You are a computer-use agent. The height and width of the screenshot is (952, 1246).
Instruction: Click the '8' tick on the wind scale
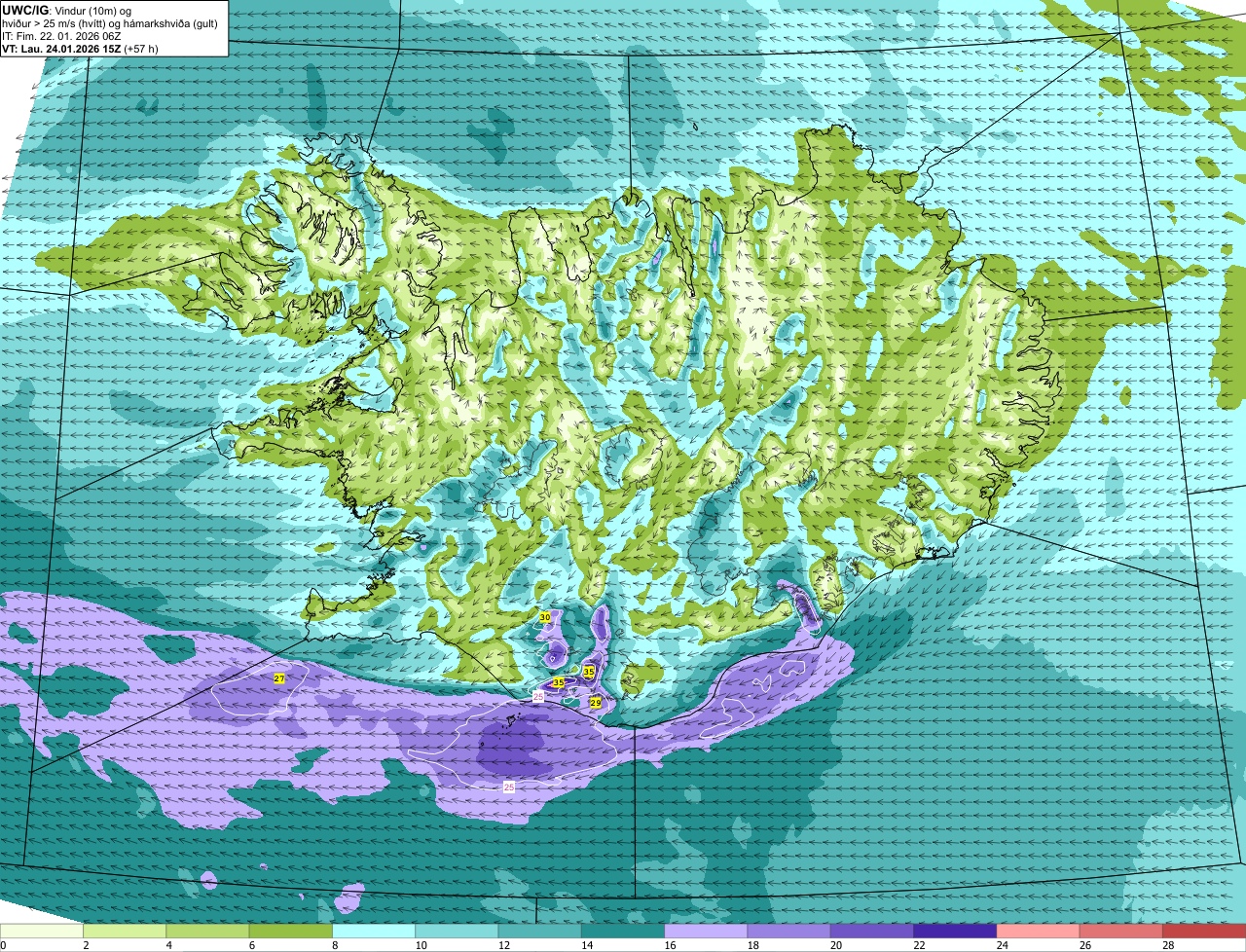tap(334, 945)
